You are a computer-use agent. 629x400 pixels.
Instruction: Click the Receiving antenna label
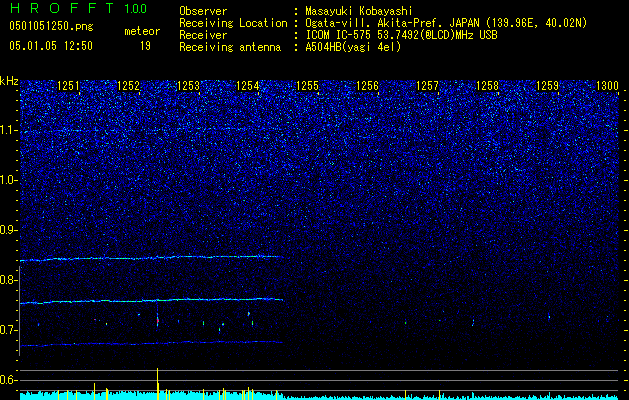(x=230, y=48)
